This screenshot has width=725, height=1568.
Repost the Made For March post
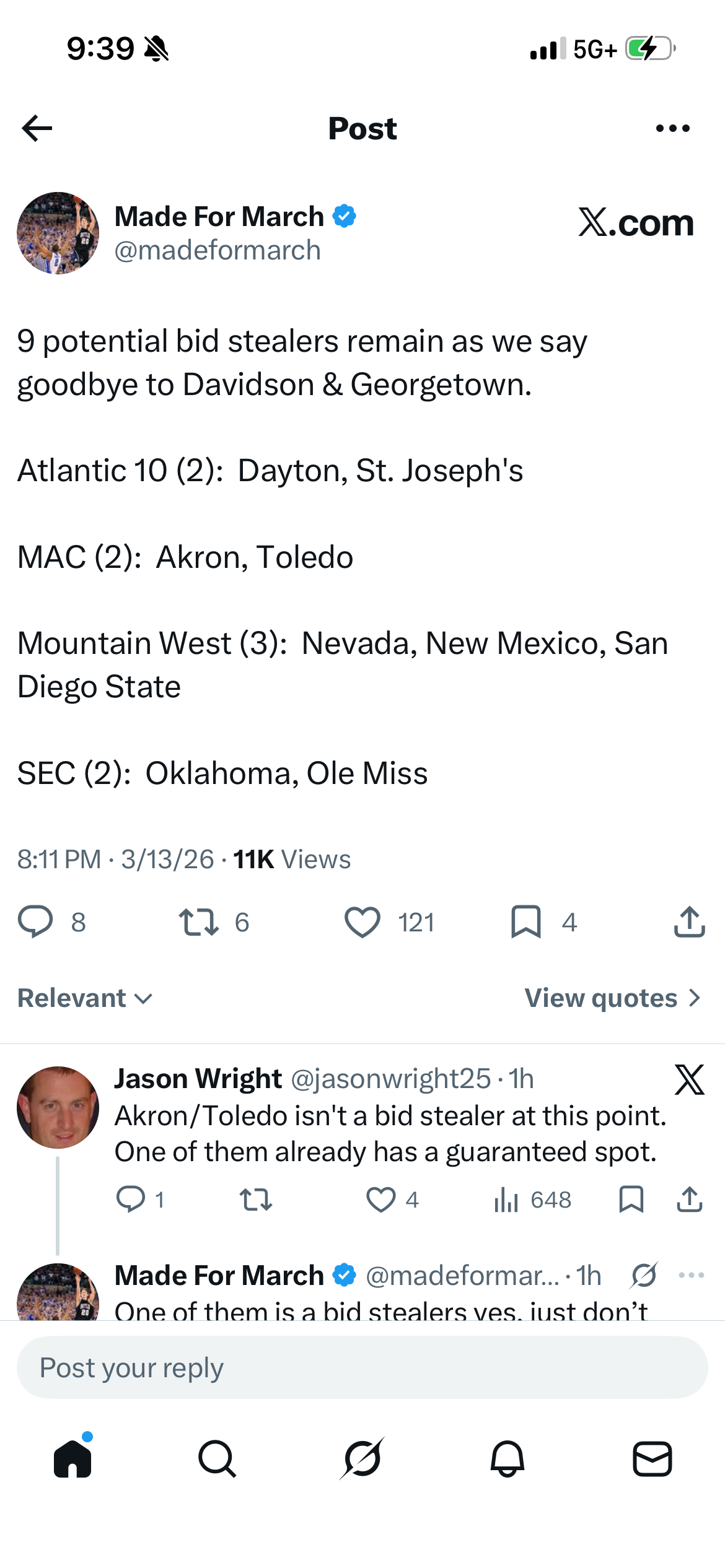tap(198, 922)
